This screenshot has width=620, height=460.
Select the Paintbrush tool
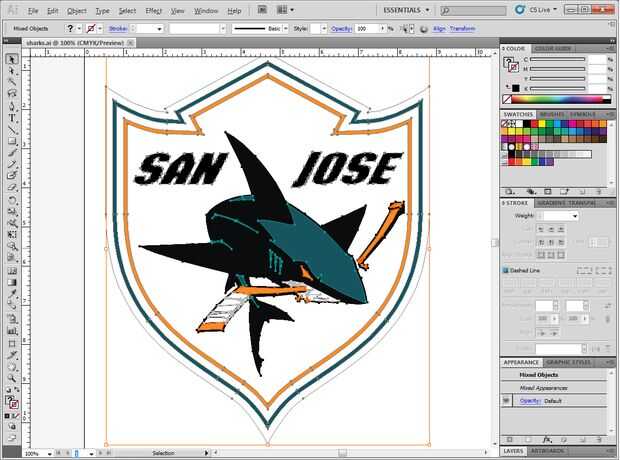12,153
